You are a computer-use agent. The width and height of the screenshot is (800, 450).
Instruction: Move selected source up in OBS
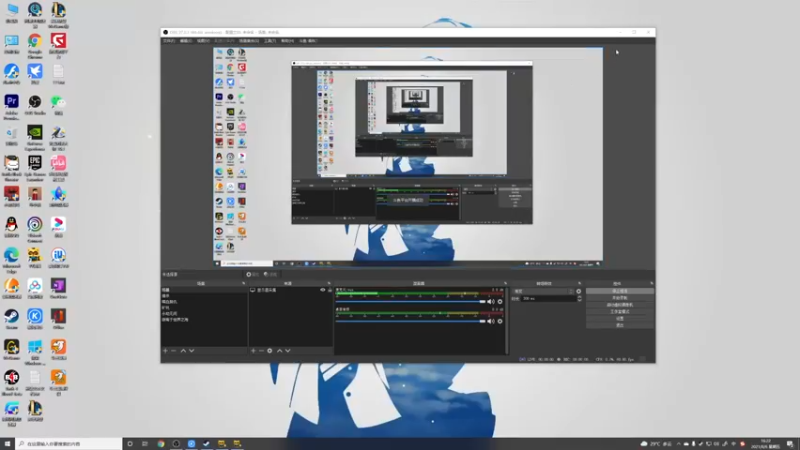click(280, 351)
